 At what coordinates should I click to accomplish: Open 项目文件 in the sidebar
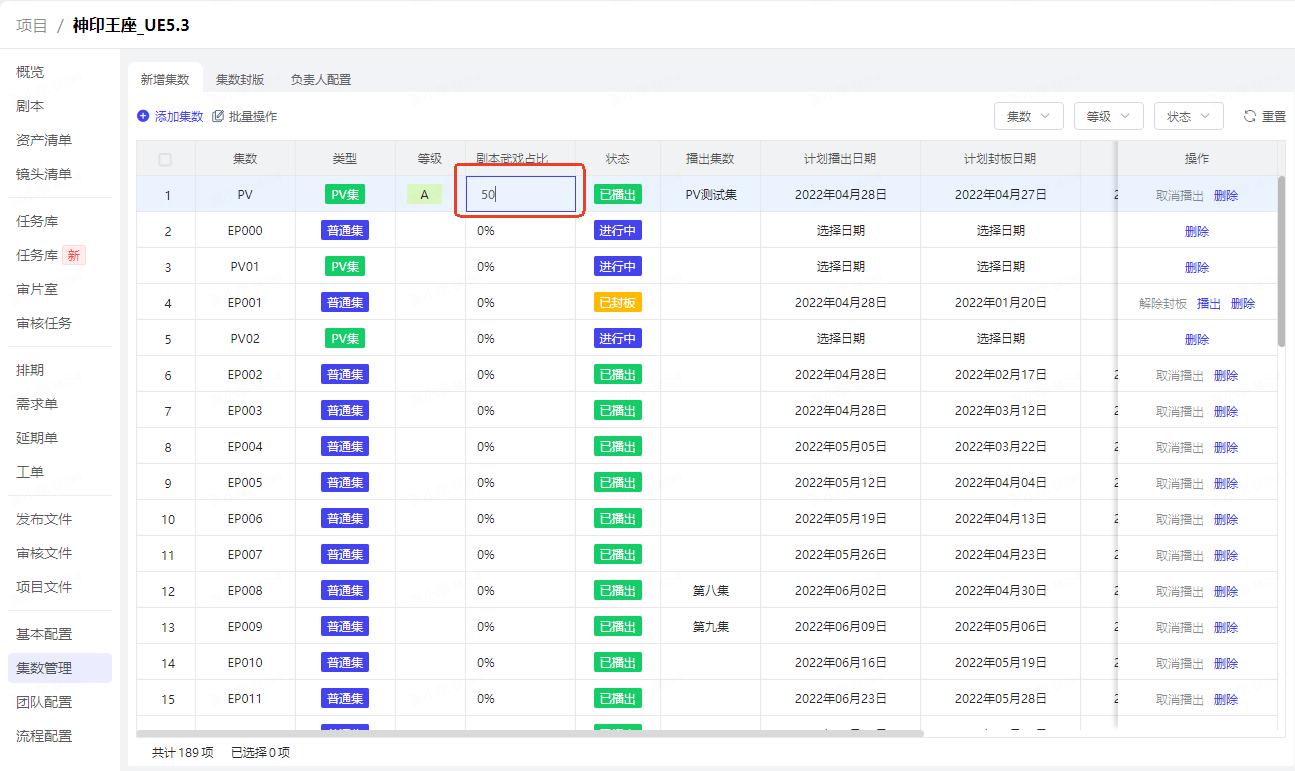click(44, 587)
